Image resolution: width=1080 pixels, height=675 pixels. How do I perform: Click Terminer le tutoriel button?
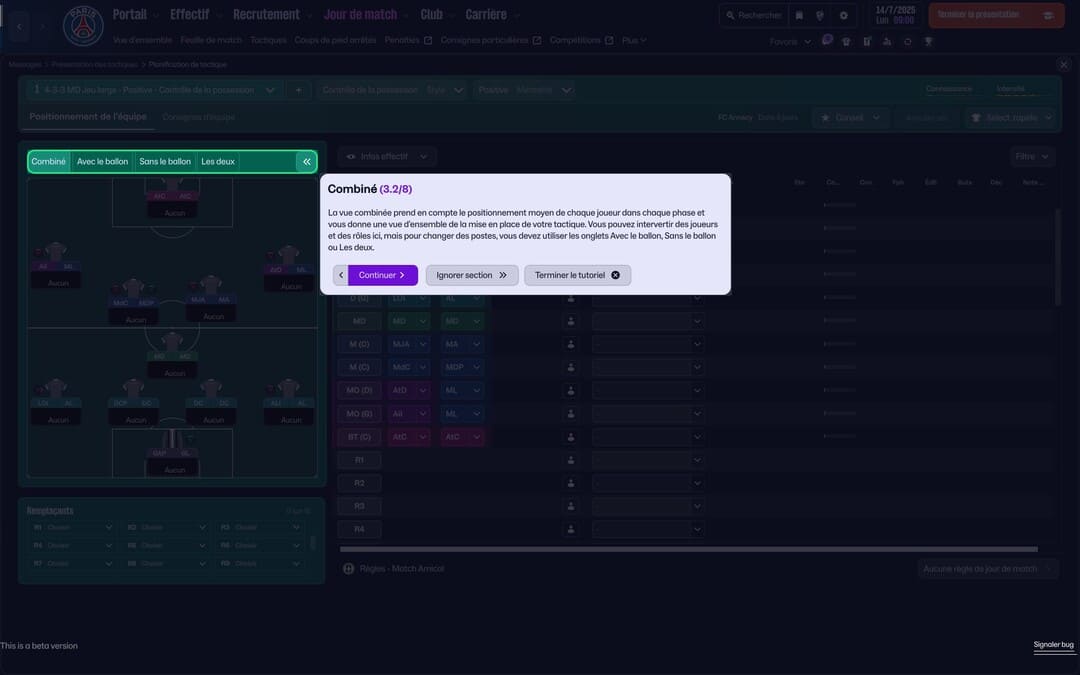coord(577,275)
